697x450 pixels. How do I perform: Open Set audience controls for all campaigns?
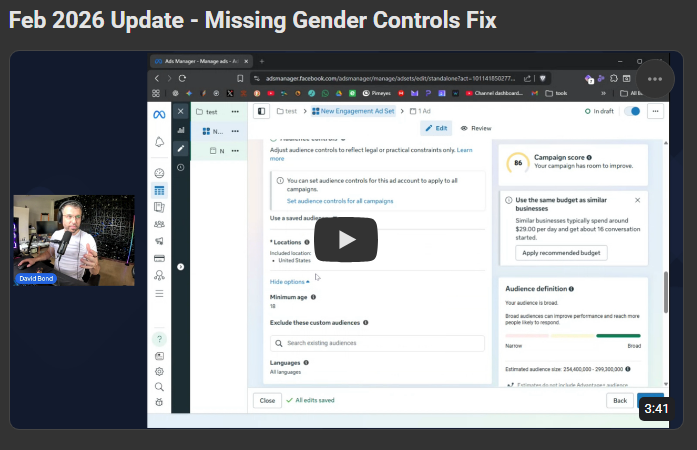coord(340,201)
